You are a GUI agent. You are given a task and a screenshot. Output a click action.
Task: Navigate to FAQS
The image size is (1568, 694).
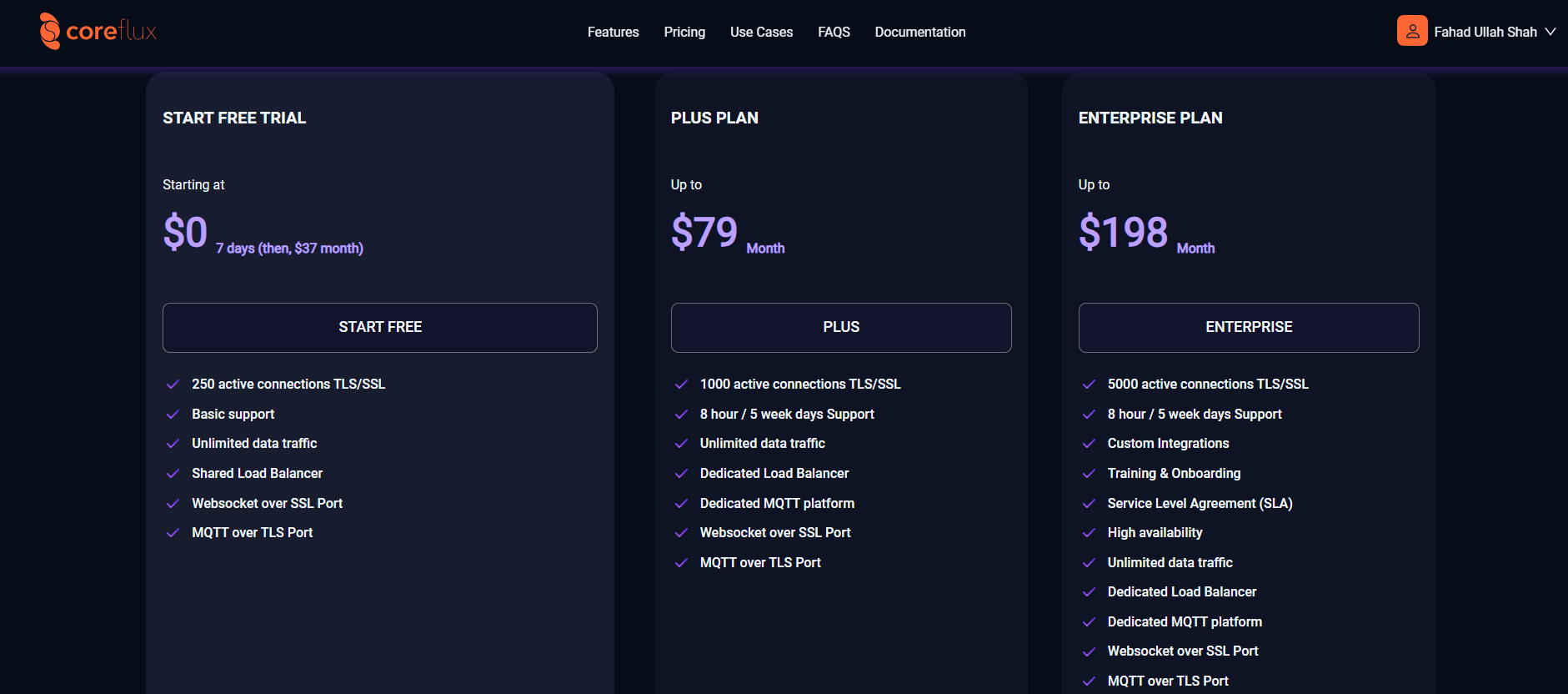click(834, 32)
